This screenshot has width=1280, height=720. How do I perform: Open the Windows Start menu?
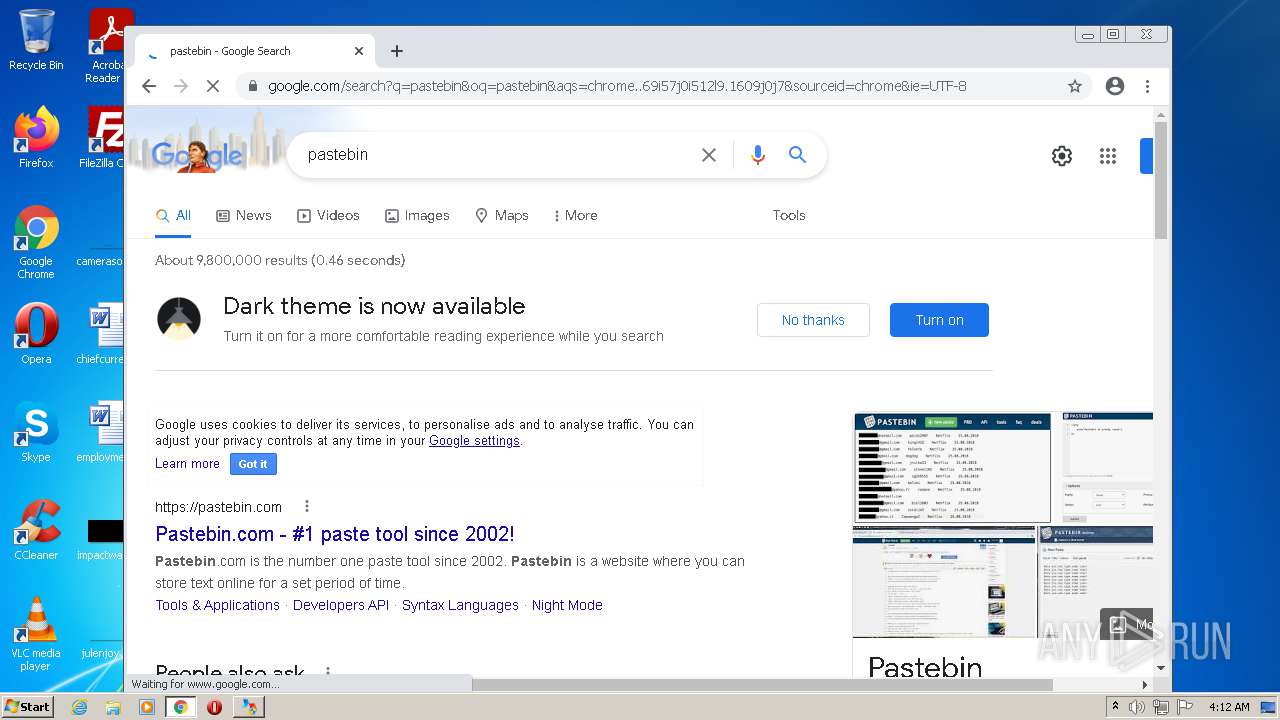[27, 706]
